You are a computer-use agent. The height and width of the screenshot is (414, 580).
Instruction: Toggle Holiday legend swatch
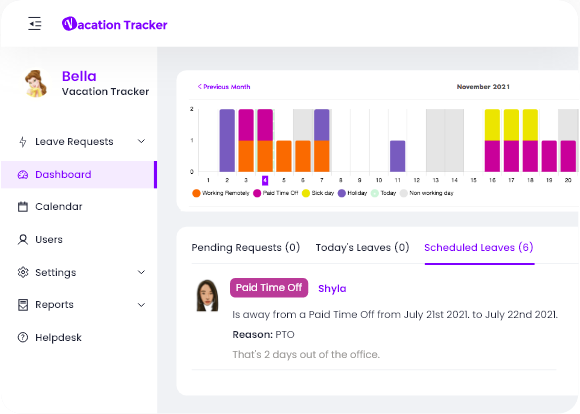pos(342,193)
